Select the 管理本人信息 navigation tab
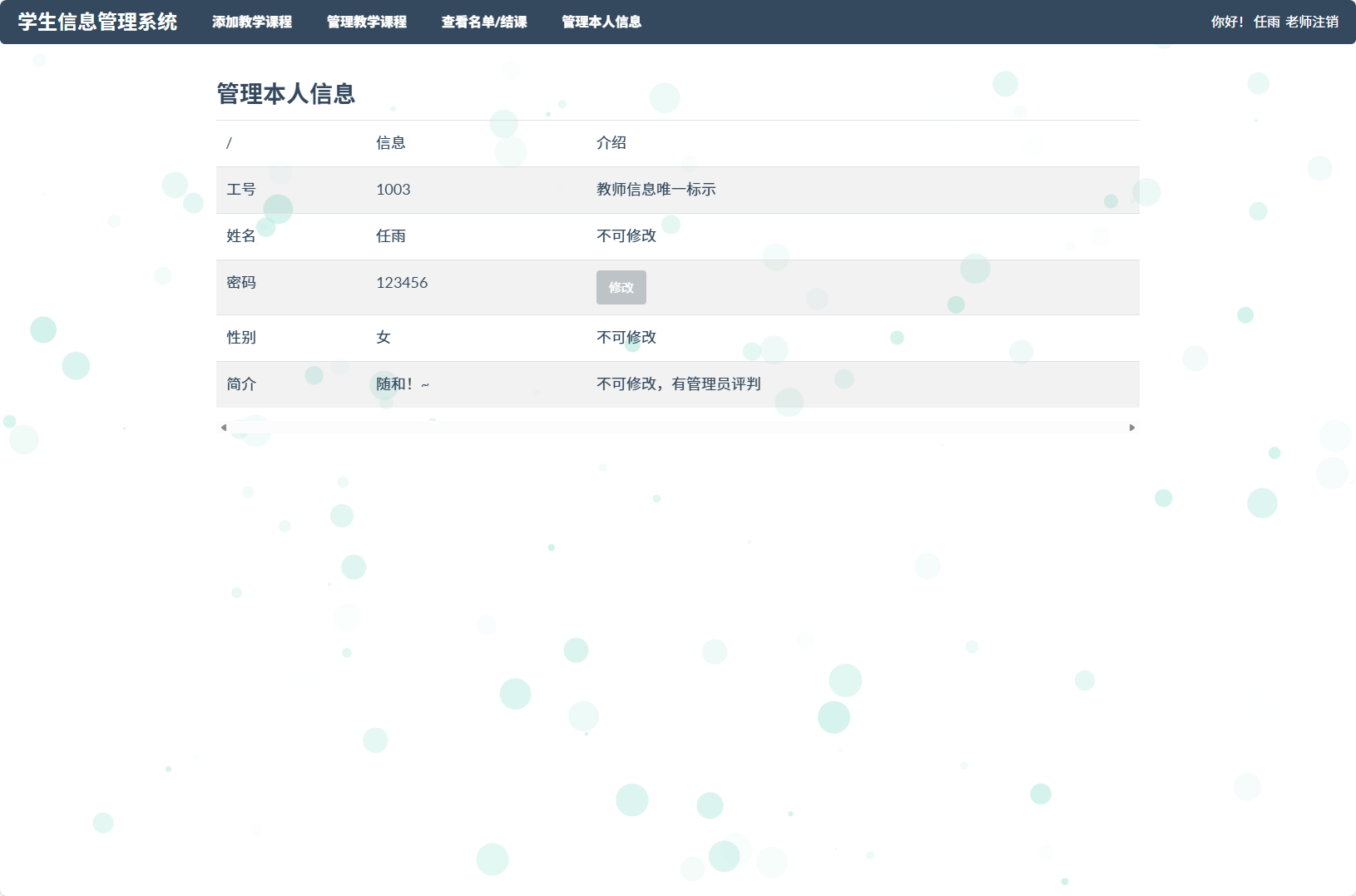1356x896 pixels. coord(601,22)
